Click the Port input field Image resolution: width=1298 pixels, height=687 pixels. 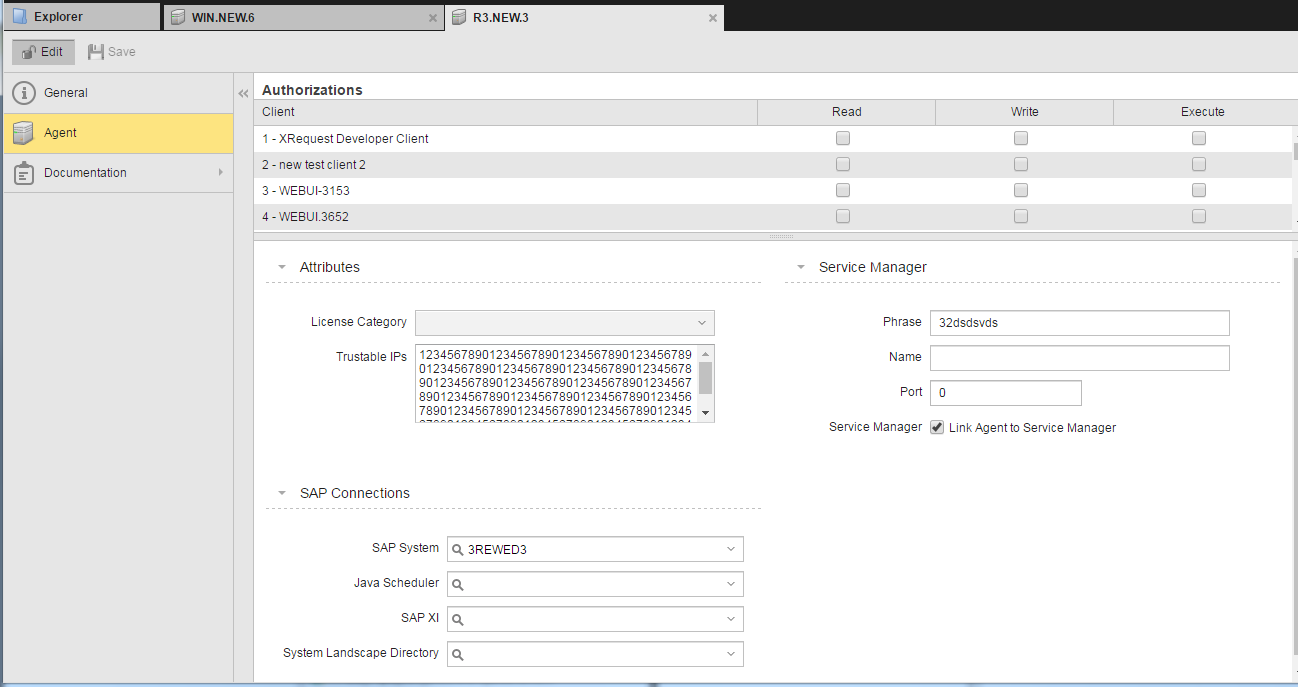click(1006, 393)
